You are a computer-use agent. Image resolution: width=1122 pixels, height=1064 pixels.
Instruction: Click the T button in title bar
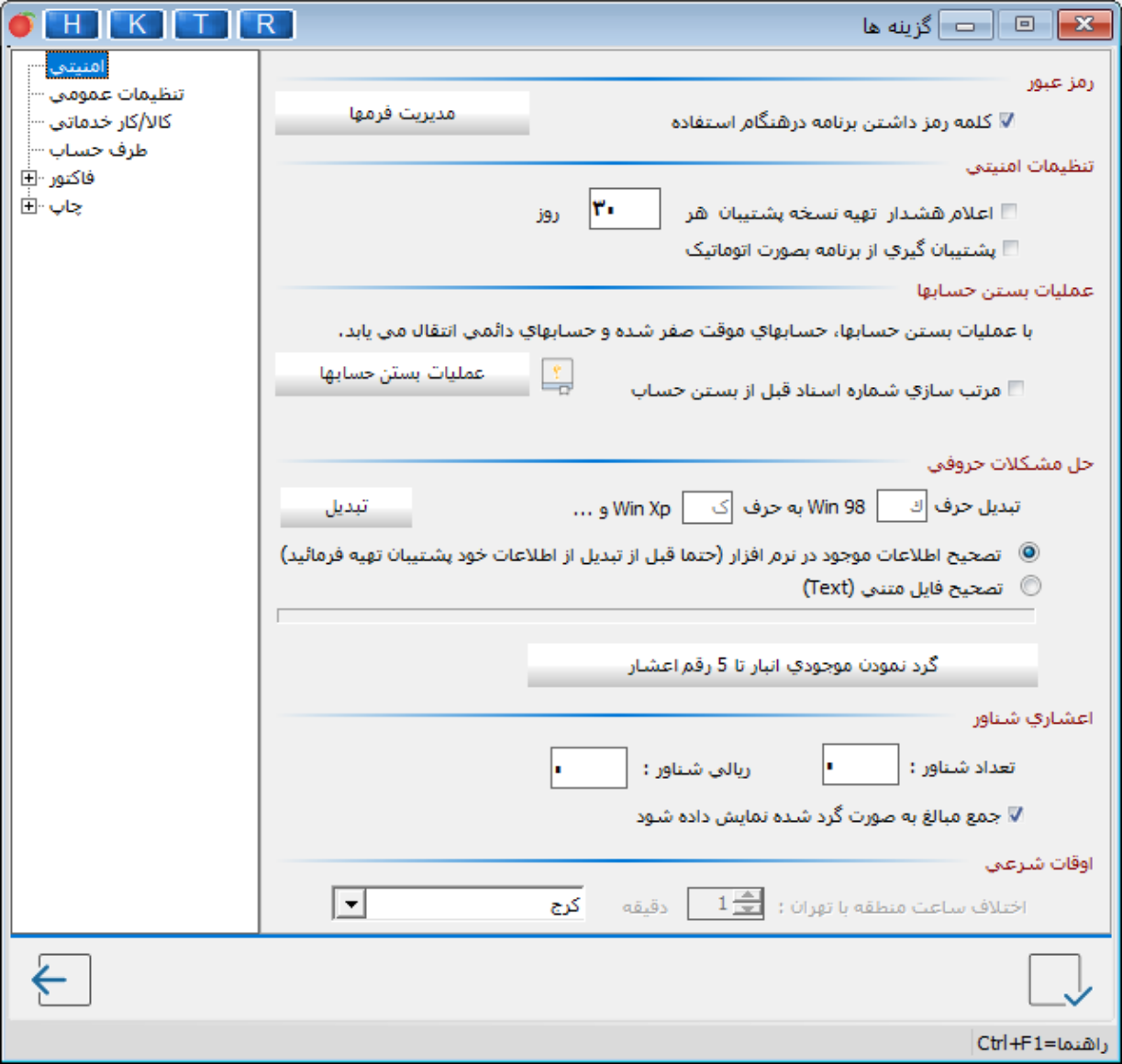click(x=201, y=25)
